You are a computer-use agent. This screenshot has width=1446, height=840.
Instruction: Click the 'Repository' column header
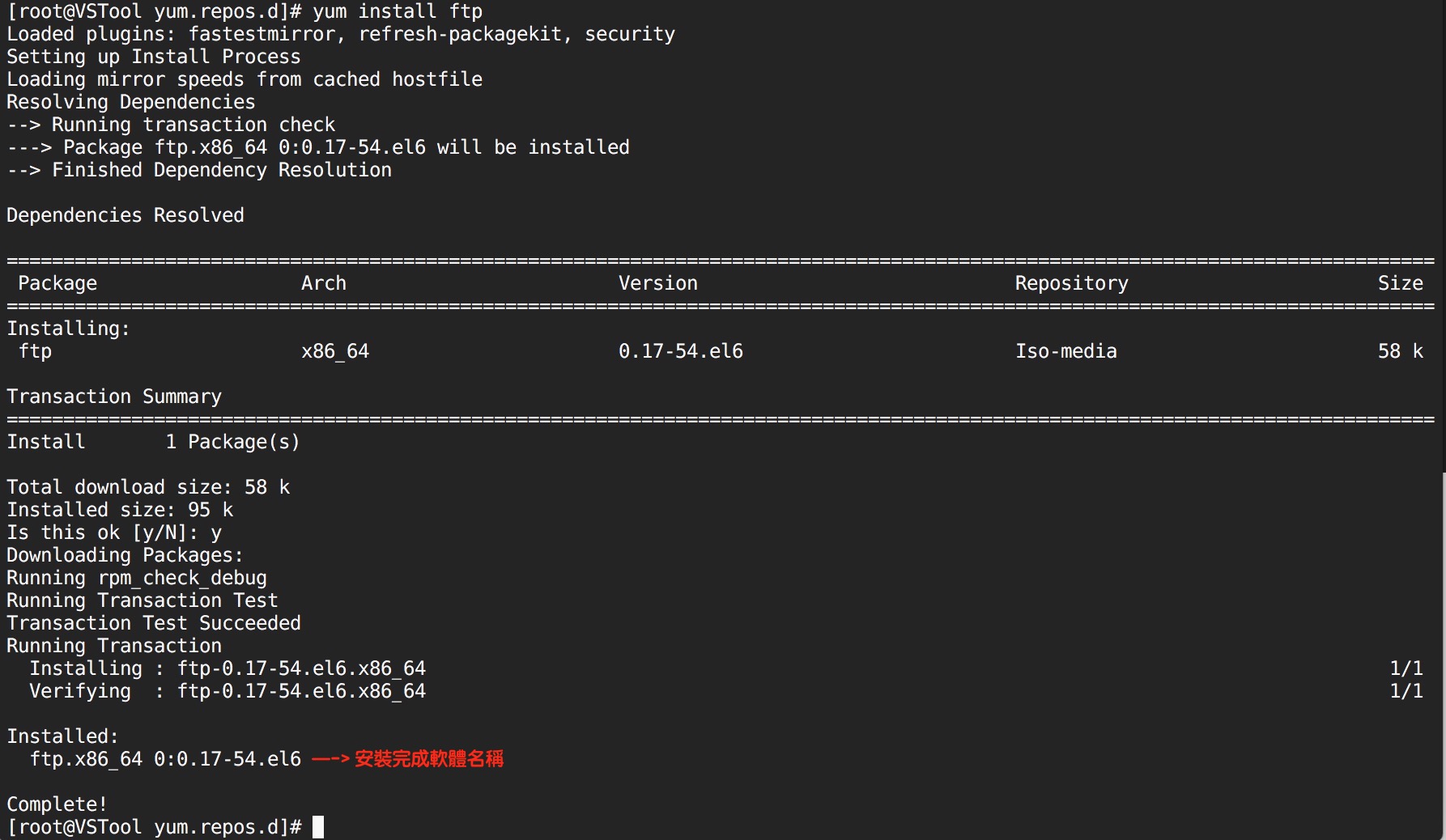1072,283
